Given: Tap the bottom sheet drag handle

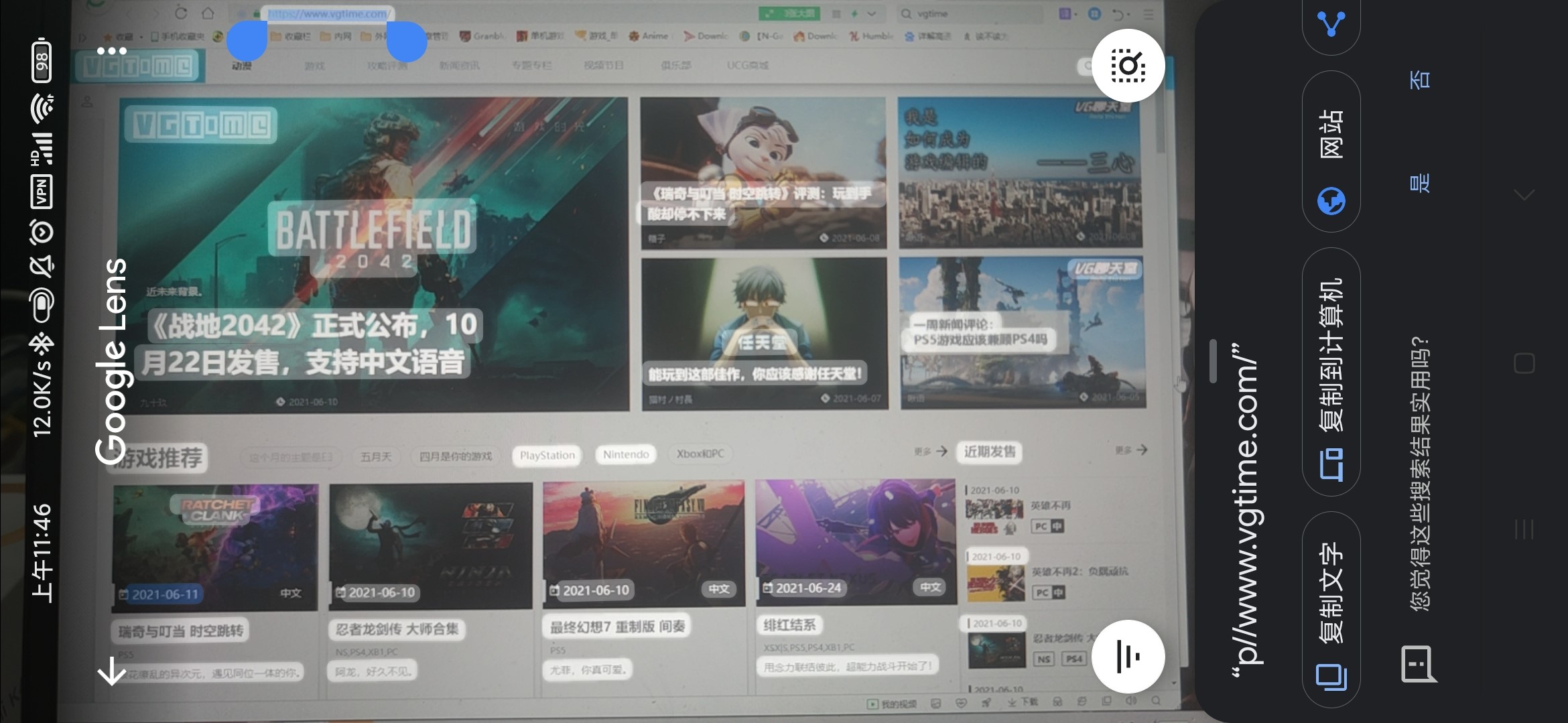Looking at the screenshot, I should pos(1213,362).
